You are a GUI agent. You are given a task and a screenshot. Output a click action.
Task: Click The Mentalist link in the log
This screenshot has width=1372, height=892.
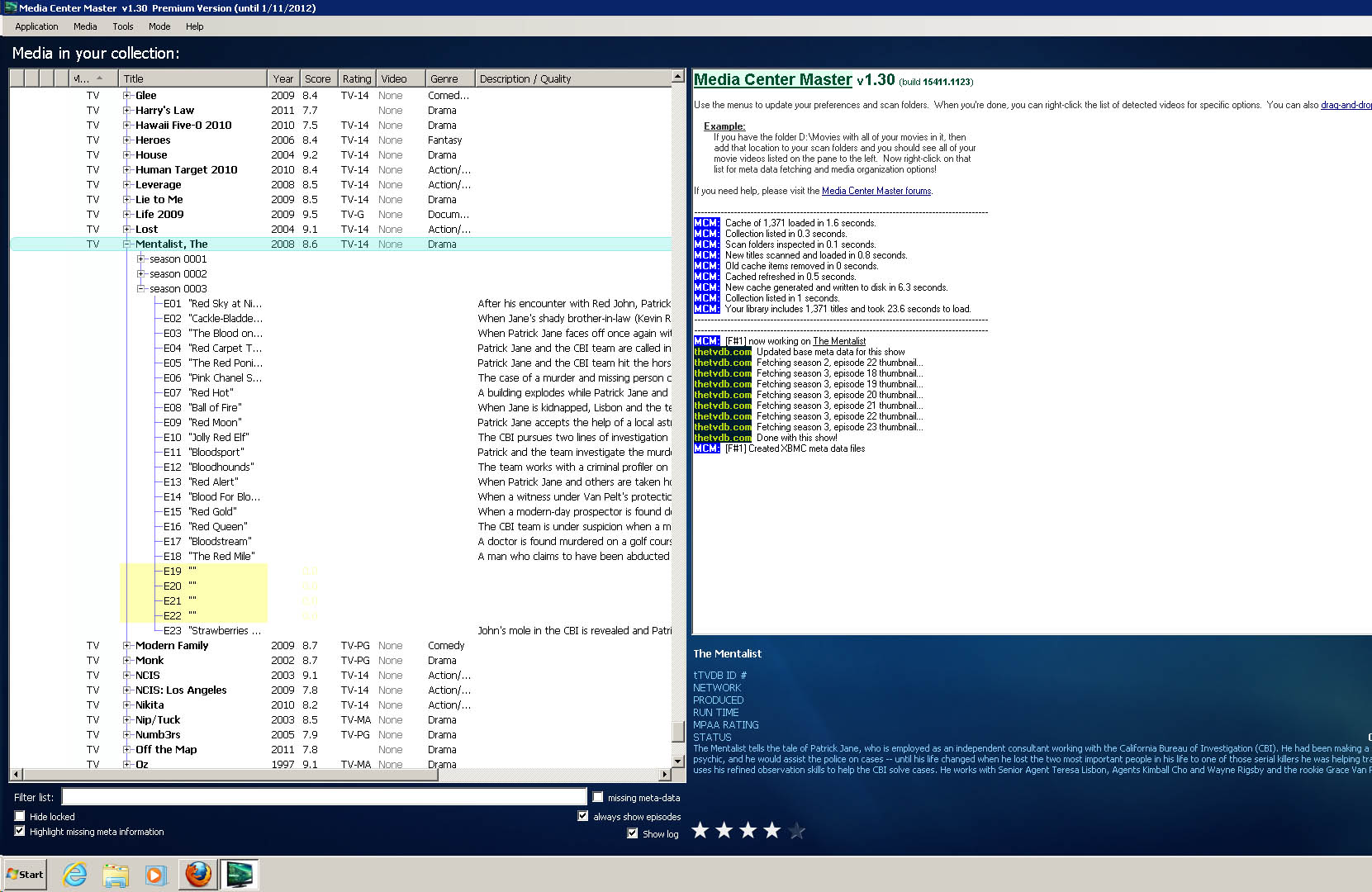839,341
